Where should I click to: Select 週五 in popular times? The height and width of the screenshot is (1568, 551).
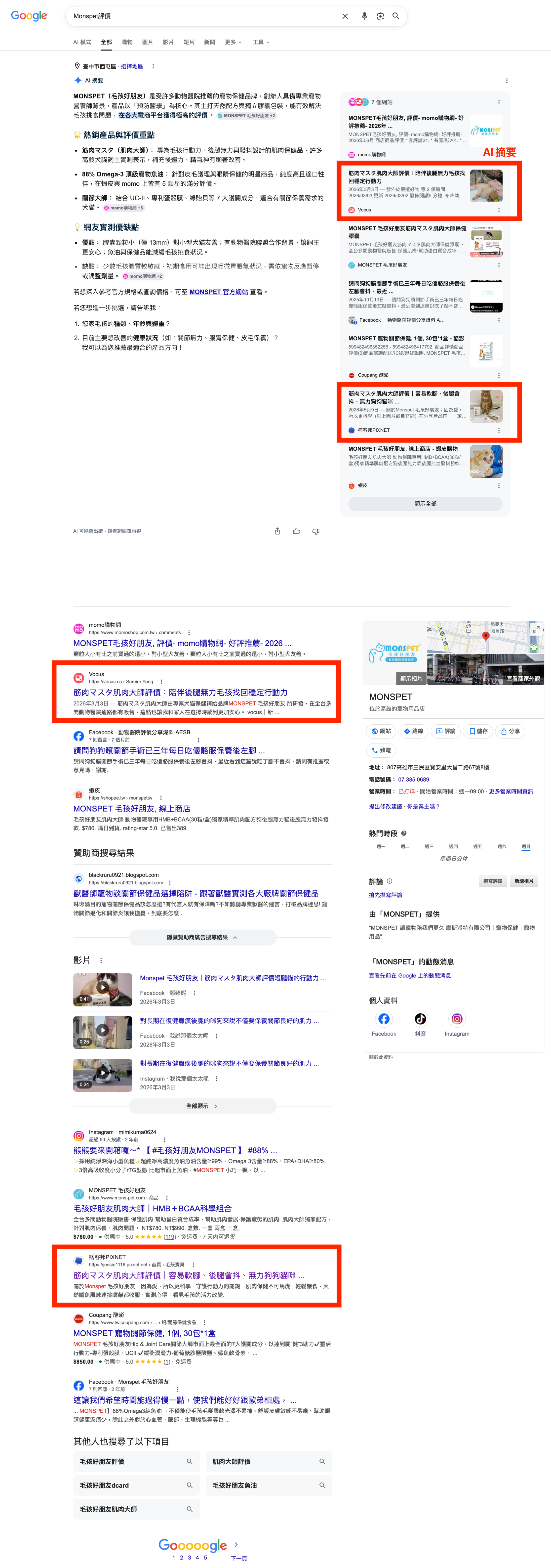tap(477, 847)
